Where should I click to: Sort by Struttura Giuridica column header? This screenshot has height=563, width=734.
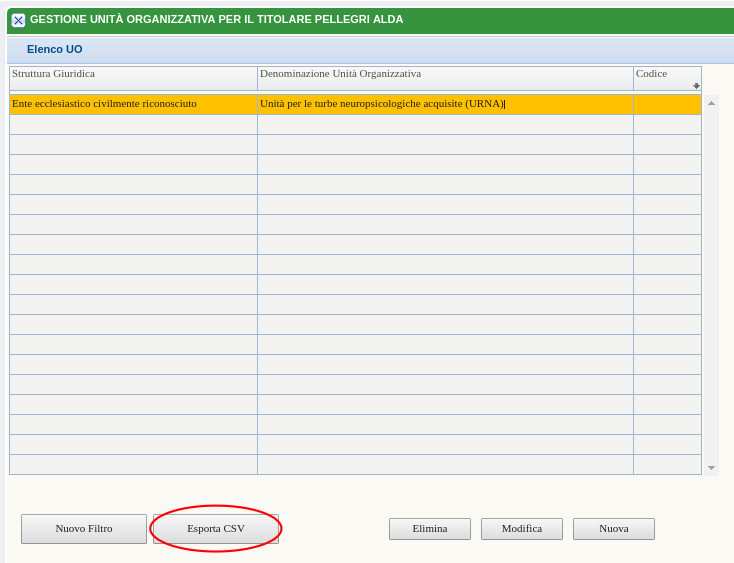133,74
